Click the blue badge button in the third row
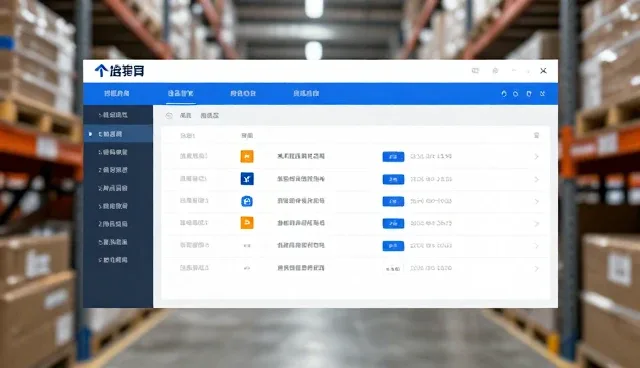The height and width of the screenshot is (368, 640). (x=393, y=201)
